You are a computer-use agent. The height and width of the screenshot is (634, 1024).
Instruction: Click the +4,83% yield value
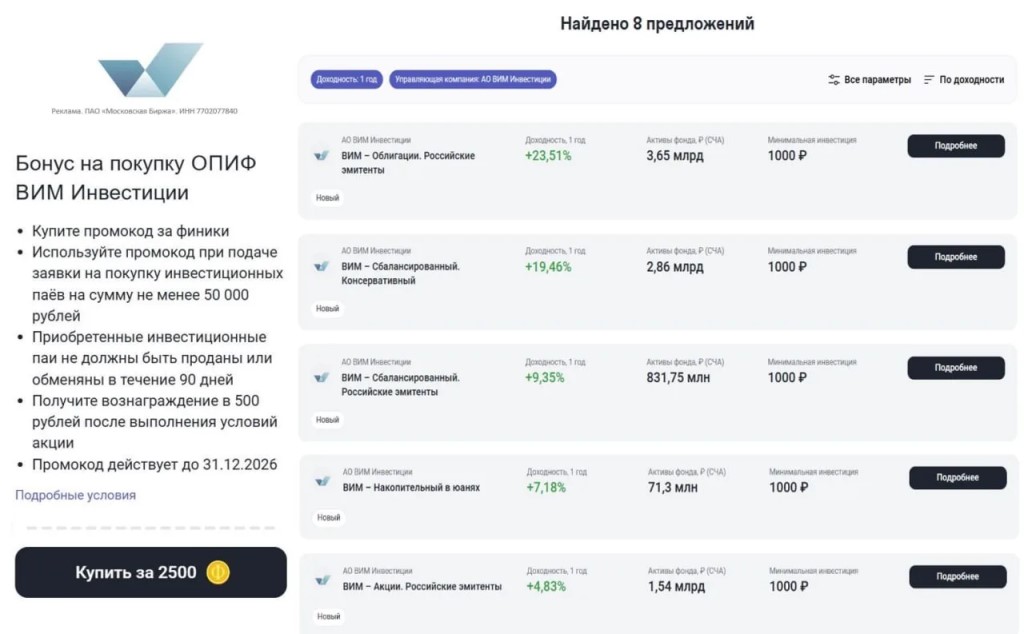(x=546, y=586)
